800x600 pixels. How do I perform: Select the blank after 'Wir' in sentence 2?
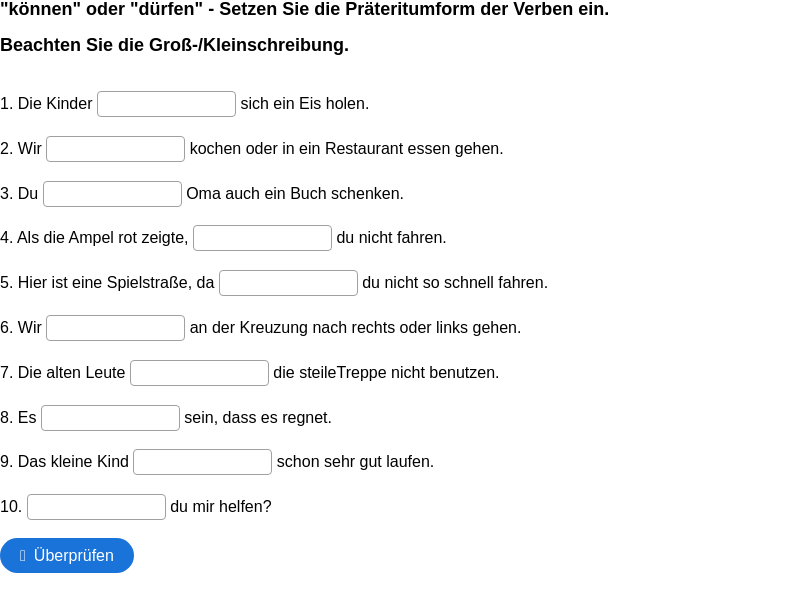pyautogui.click(x=115, y=148)
